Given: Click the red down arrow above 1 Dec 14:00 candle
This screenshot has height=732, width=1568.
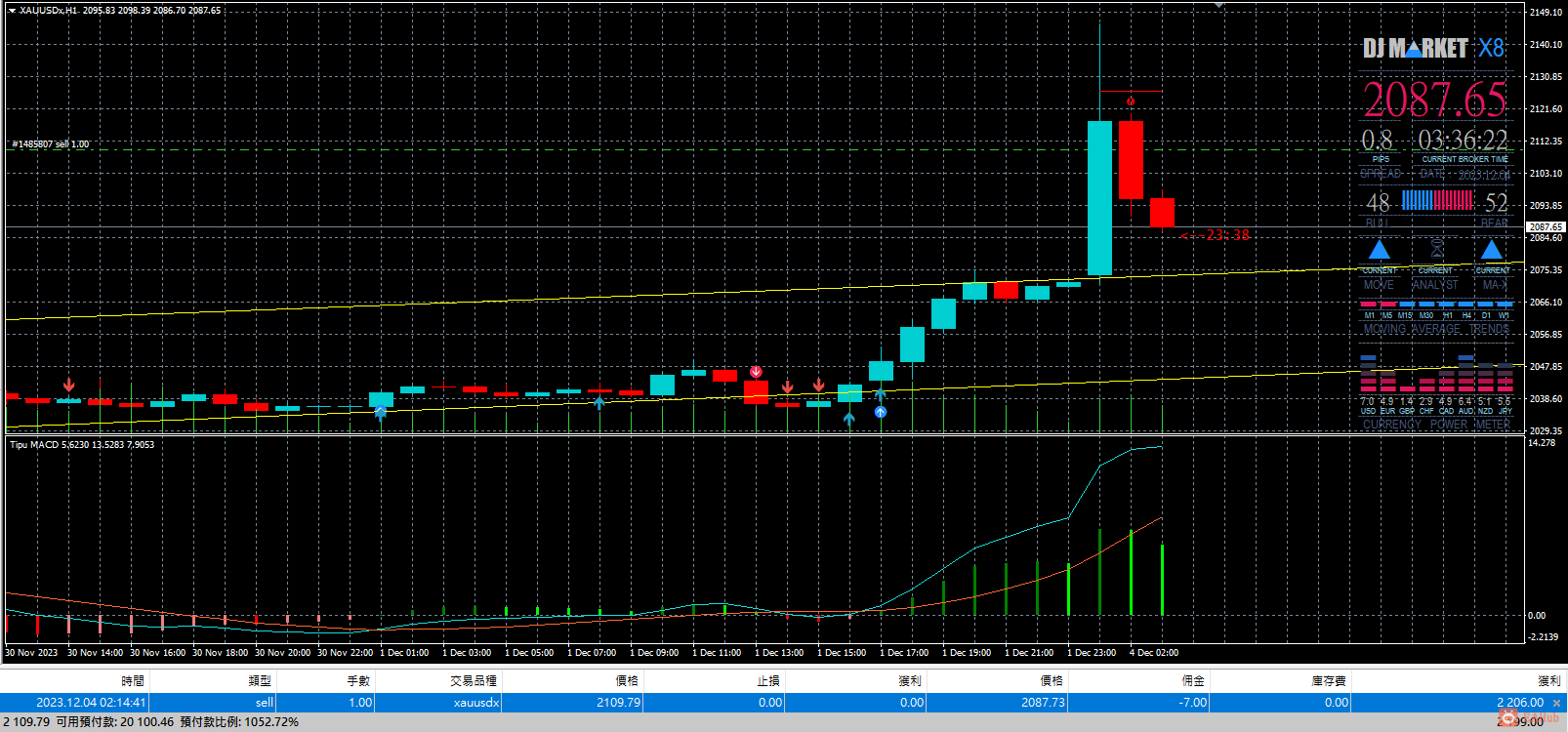Looking at the screenshot, I should tap(787, 387).
